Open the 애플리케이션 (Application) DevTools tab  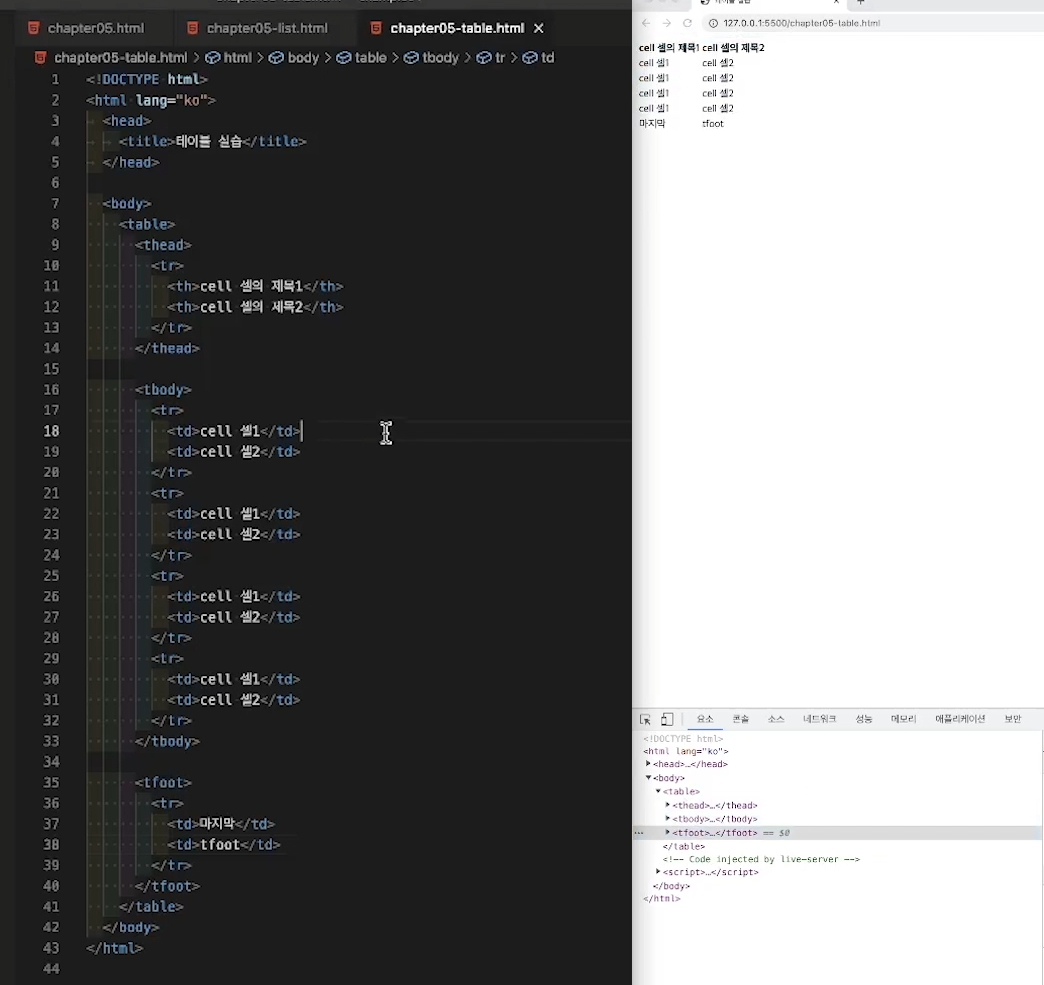tap(959, 719)
